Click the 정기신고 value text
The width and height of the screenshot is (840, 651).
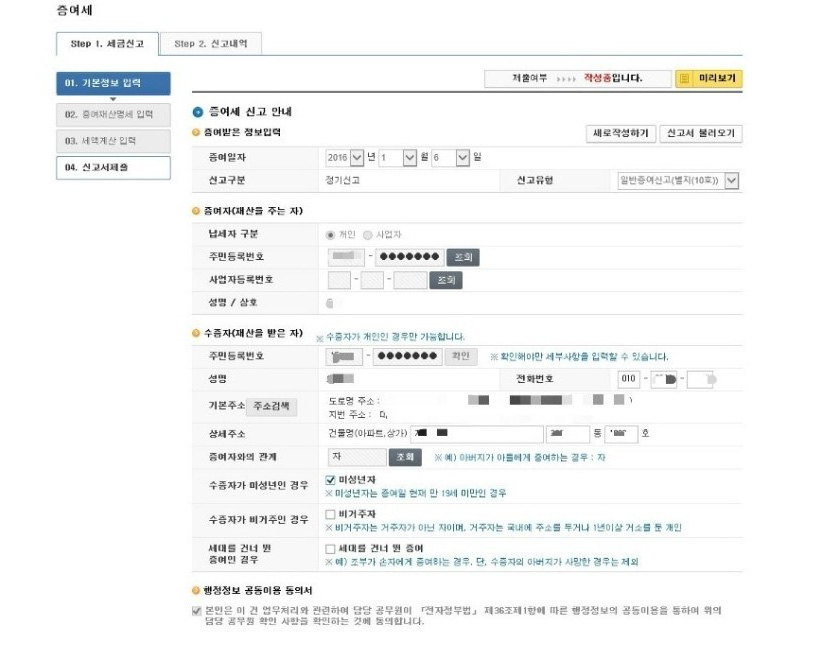(x=342, y=181)
